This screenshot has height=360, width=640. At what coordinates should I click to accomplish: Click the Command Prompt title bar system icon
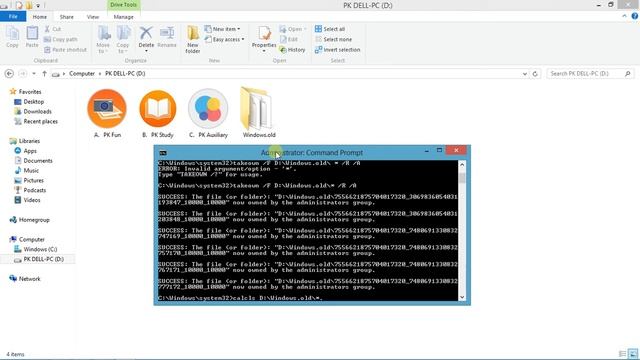163,153
